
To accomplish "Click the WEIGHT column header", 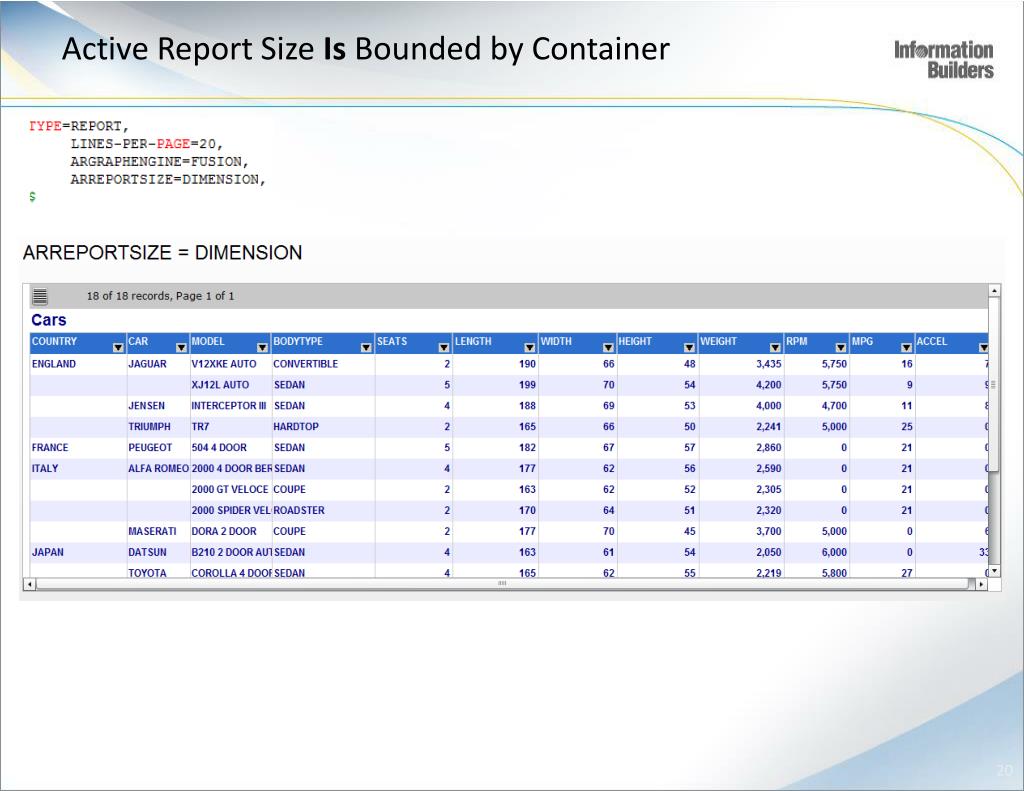I will point(741,342).
